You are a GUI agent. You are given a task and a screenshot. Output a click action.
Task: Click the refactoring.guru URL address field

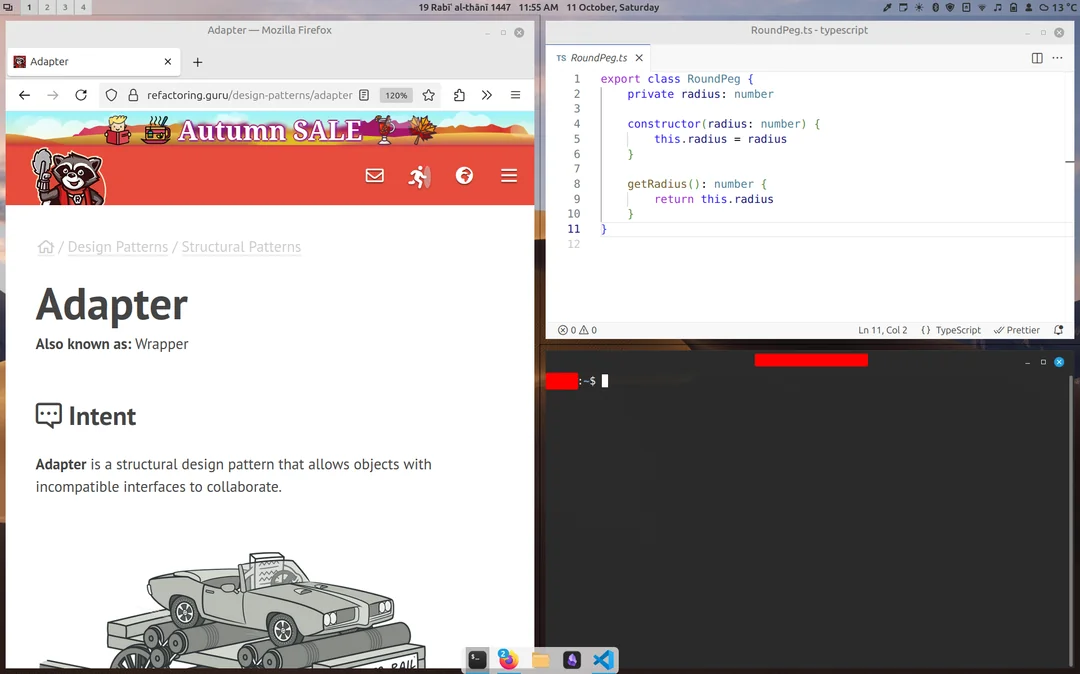[x=249, y=95]
